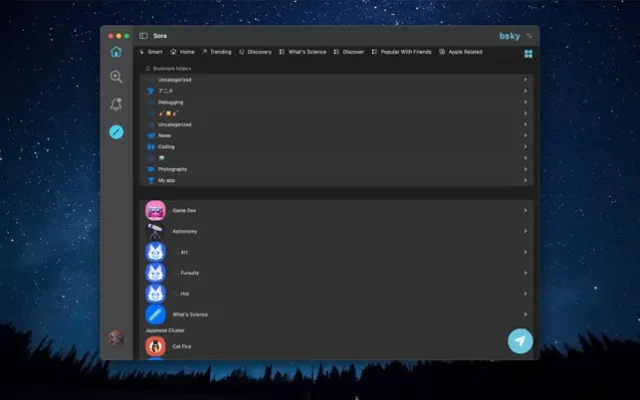This screenshot has width=640, height=400.
Task: Click the guitar emoji folder name
Action: click(168, 113)
